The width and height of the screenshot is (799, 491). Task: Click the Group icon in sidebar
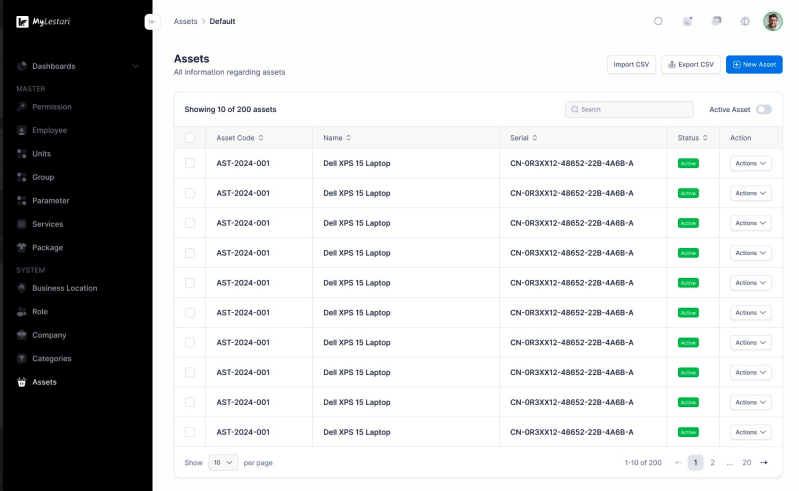click(x=21, y=177)
